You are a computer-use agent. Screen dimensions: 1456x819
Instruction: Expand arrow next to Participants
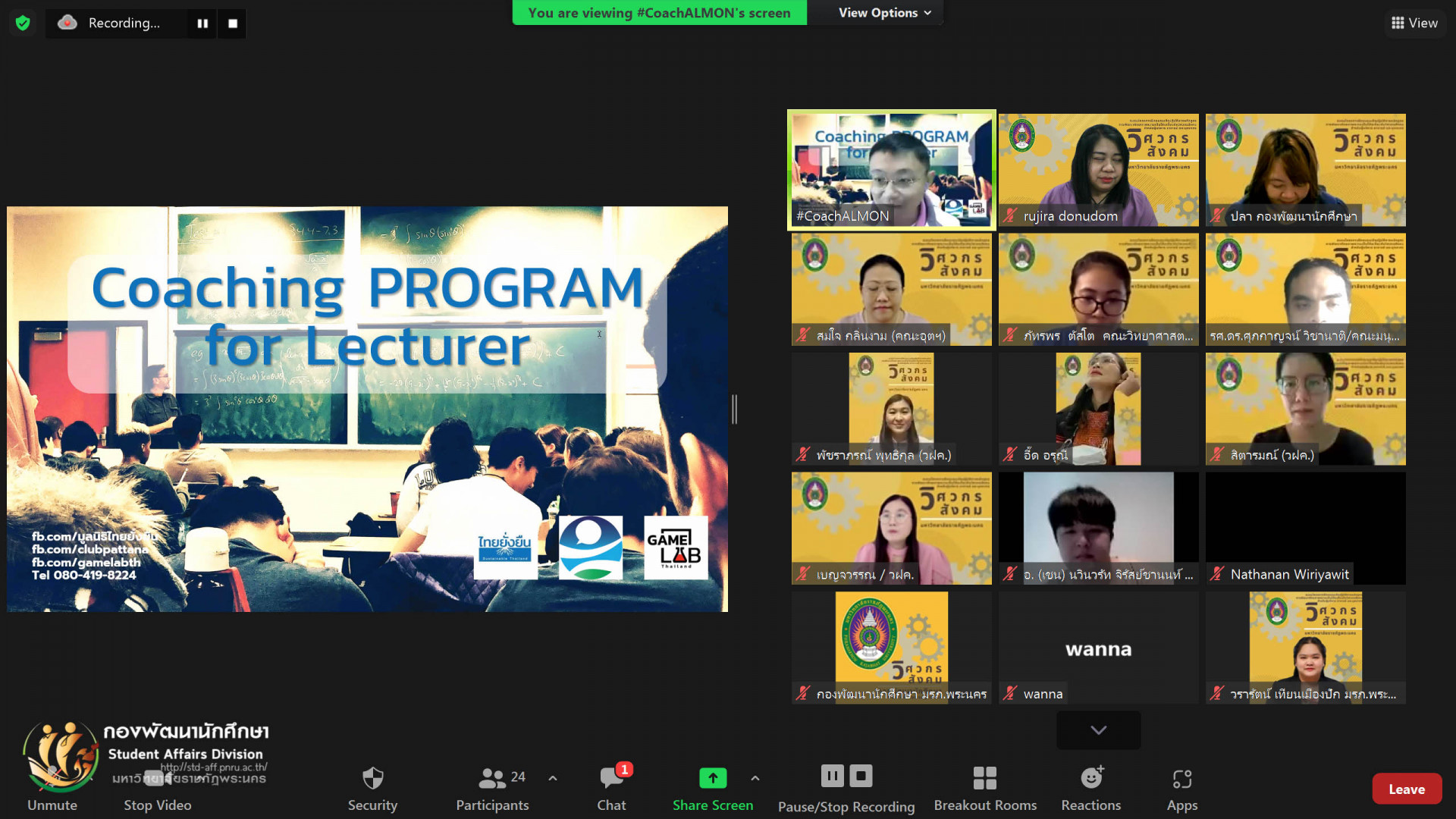(553, 778)
